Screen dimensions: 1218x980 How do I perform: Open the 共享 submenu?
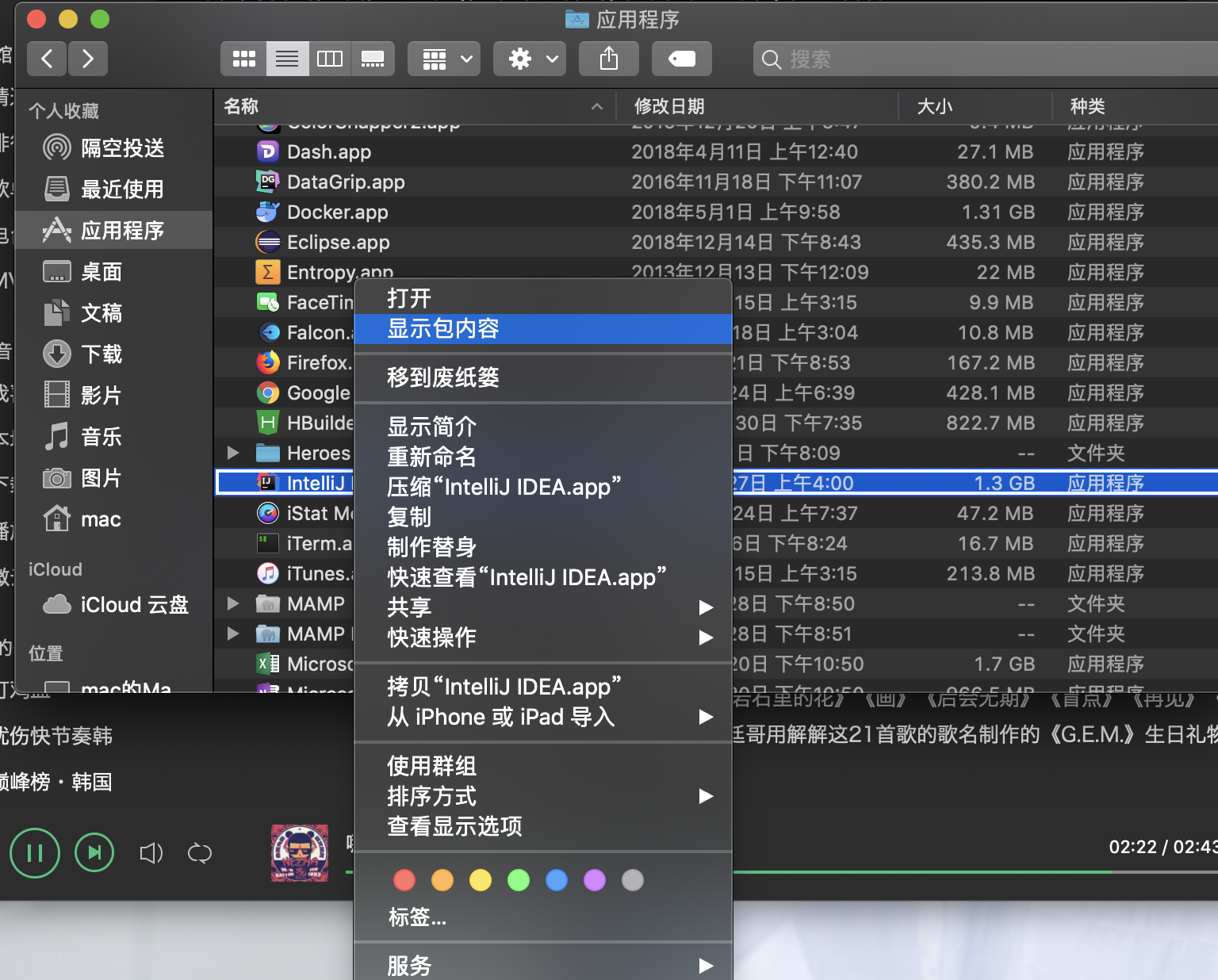coord(543,607)
